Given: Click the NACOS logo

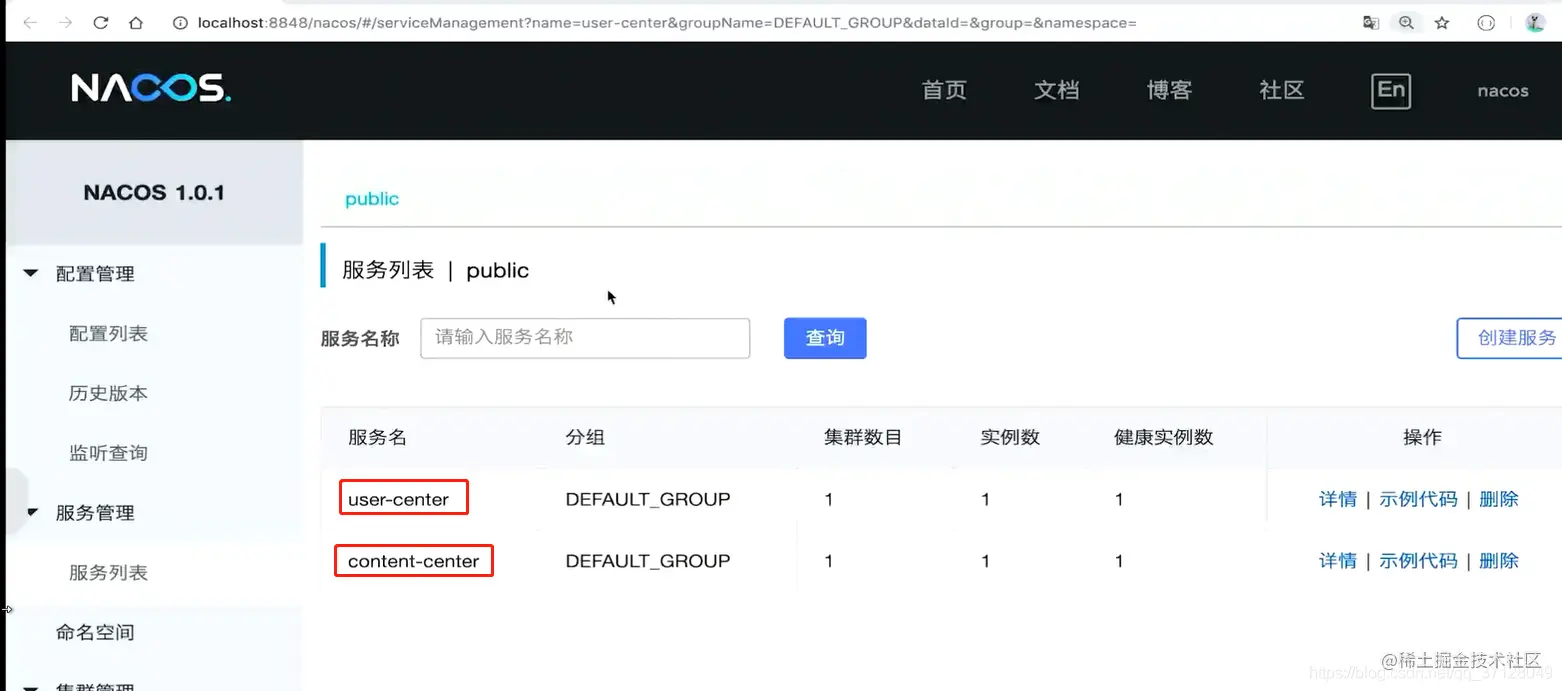Looking at the screenshot, I should point(151,89).
